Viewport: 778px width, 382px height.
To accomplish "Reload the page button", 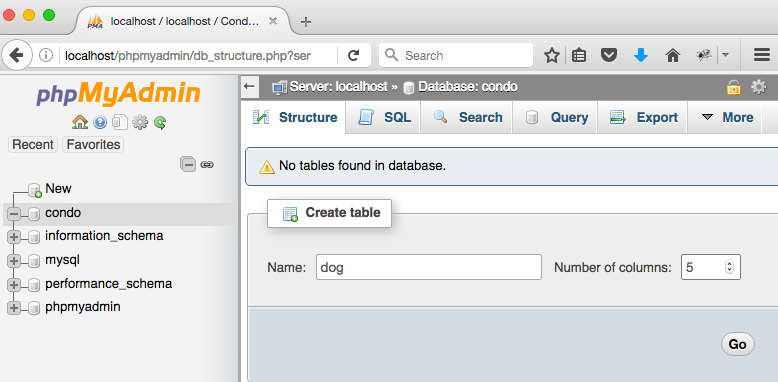I will (x=353, y=55).
